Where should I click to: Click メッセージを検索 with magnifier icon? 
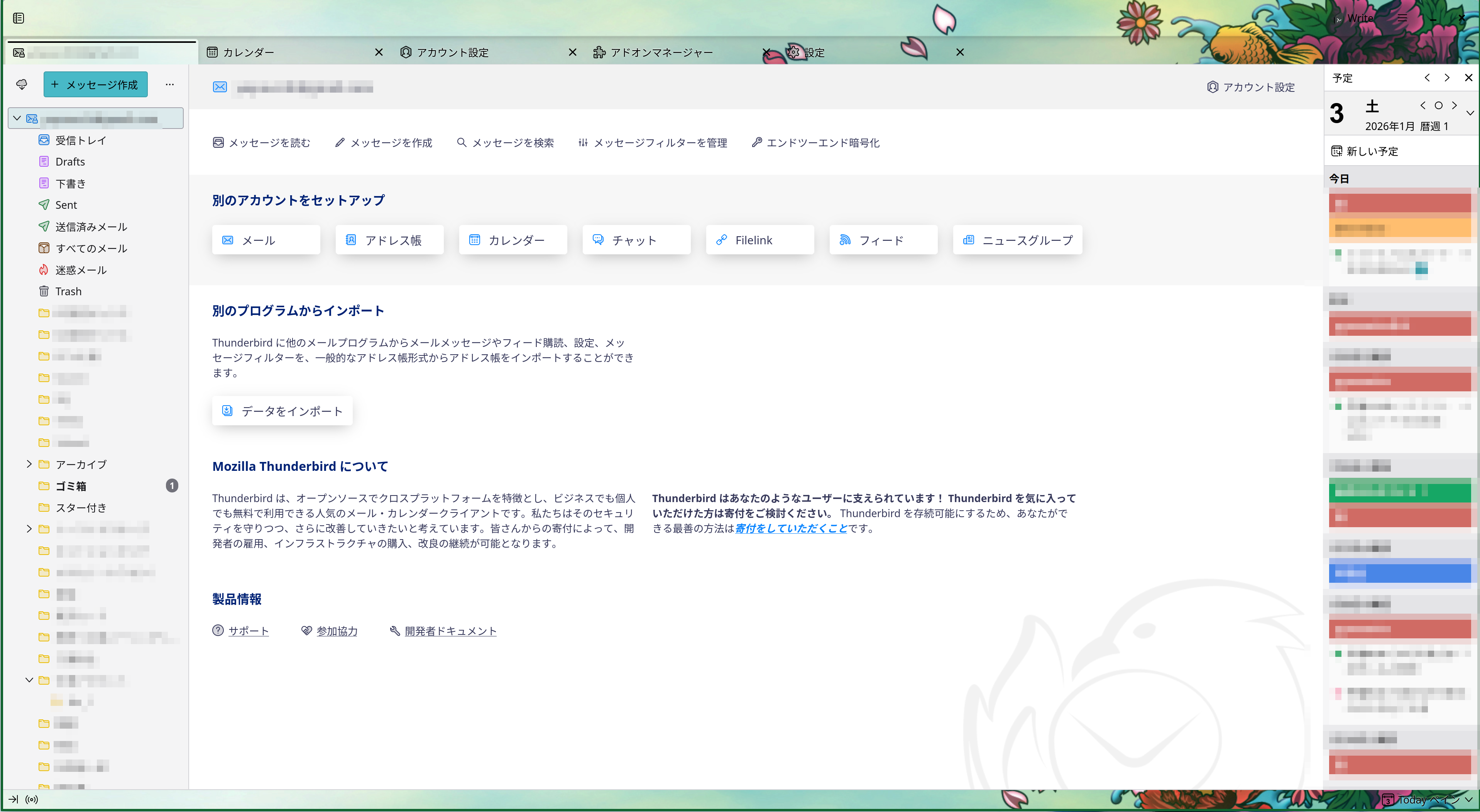[x=505, y=142]
